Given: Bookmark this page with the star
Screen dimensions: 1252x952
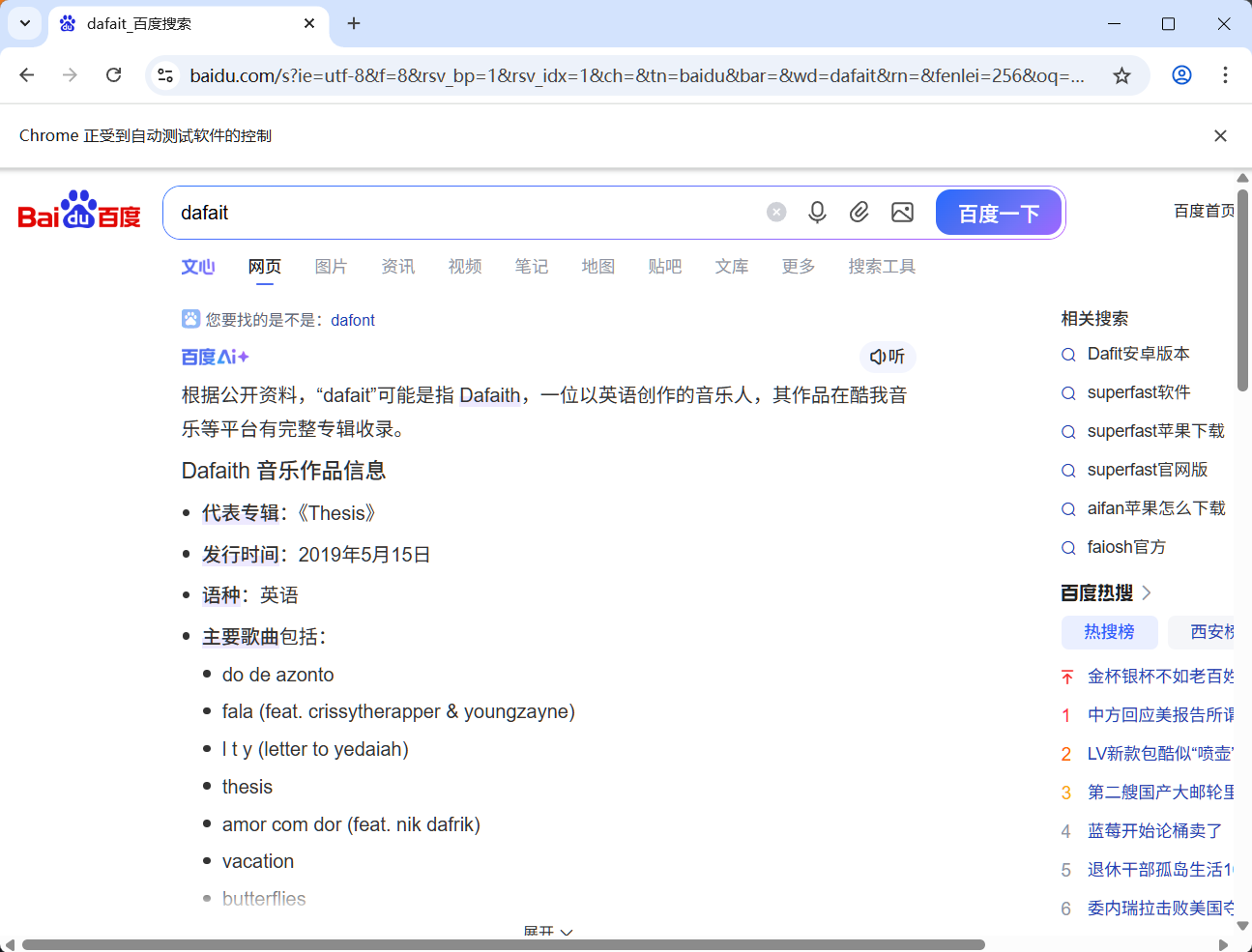Looking at the screenshot, I should click(x=1121, y=75).
